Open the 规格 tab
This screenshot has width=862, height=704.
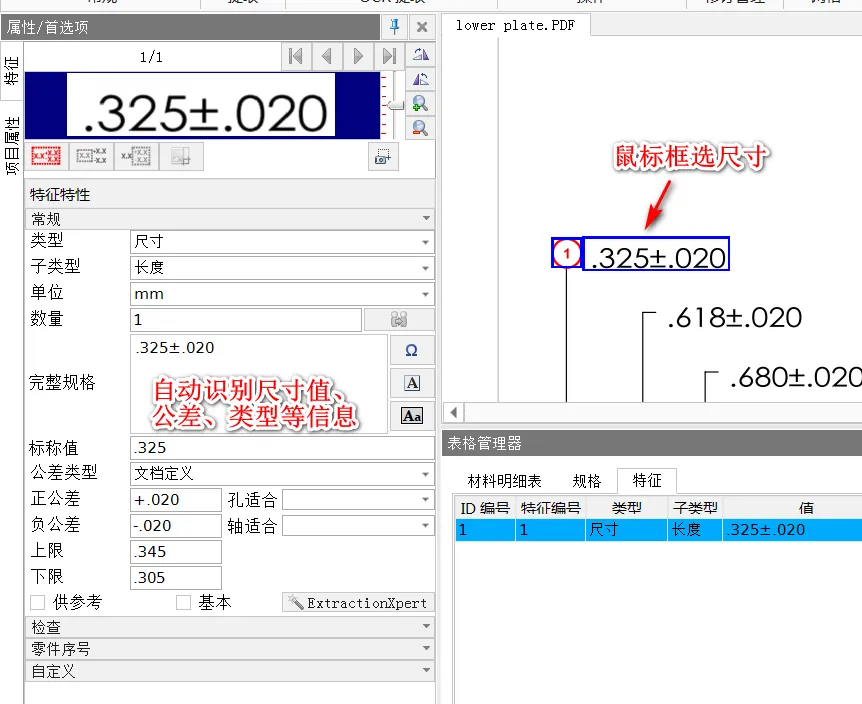587,481
